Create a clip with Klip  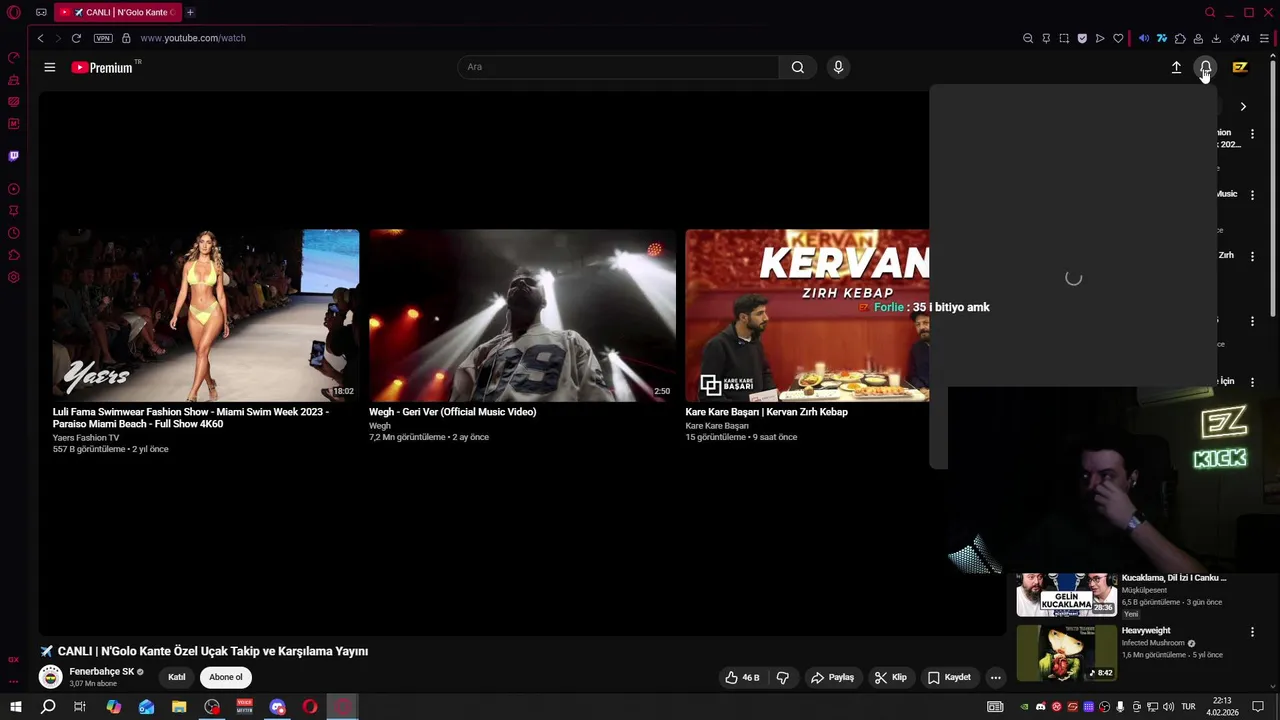[891, 677]
